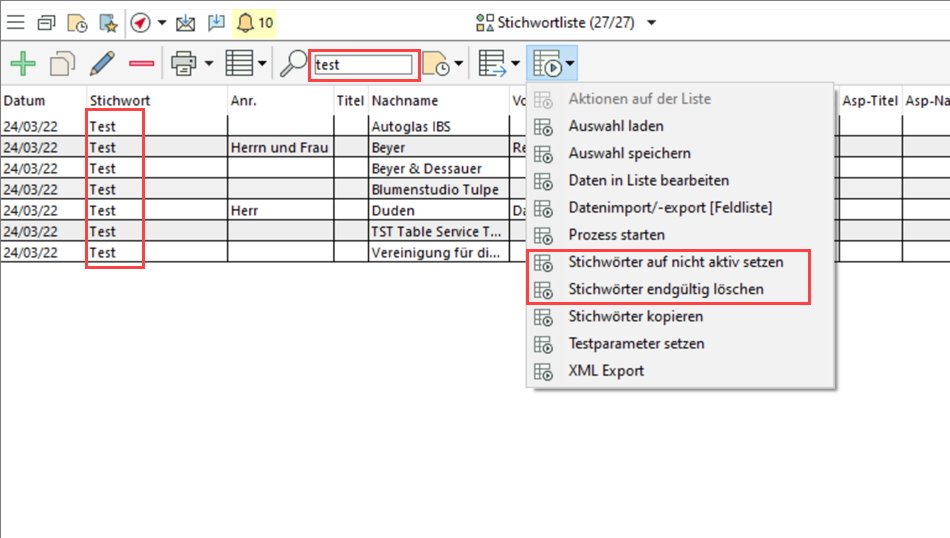950x538 pixels.
Task: Click the duplicate record icon
Action: click(x=62, y=65)
